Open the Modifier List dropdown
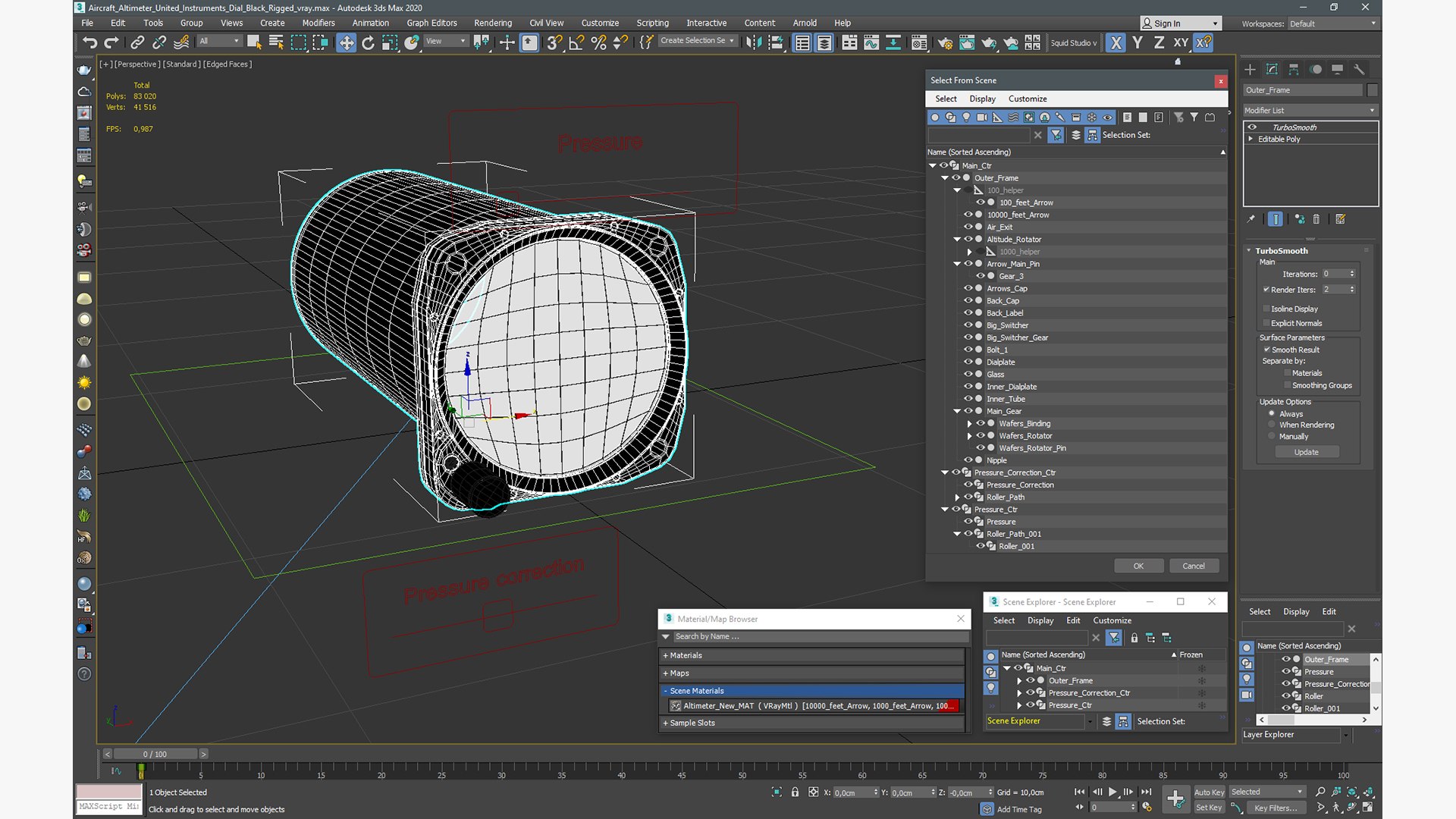This screenshot has width=1456, height=819. pos(1310,110)
